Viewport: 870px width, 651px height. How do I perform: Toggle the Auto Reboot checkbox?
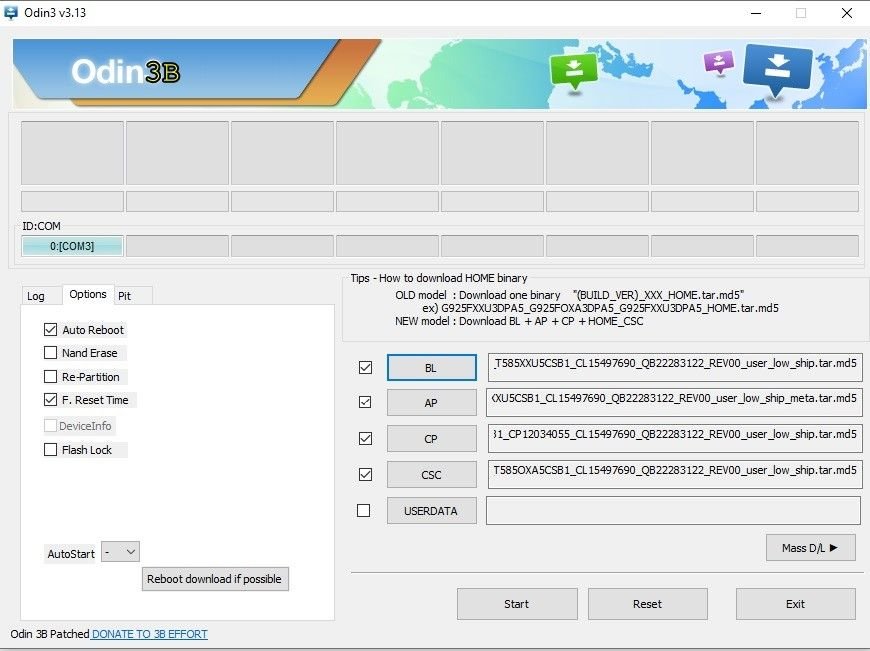[x=50, y=330]
